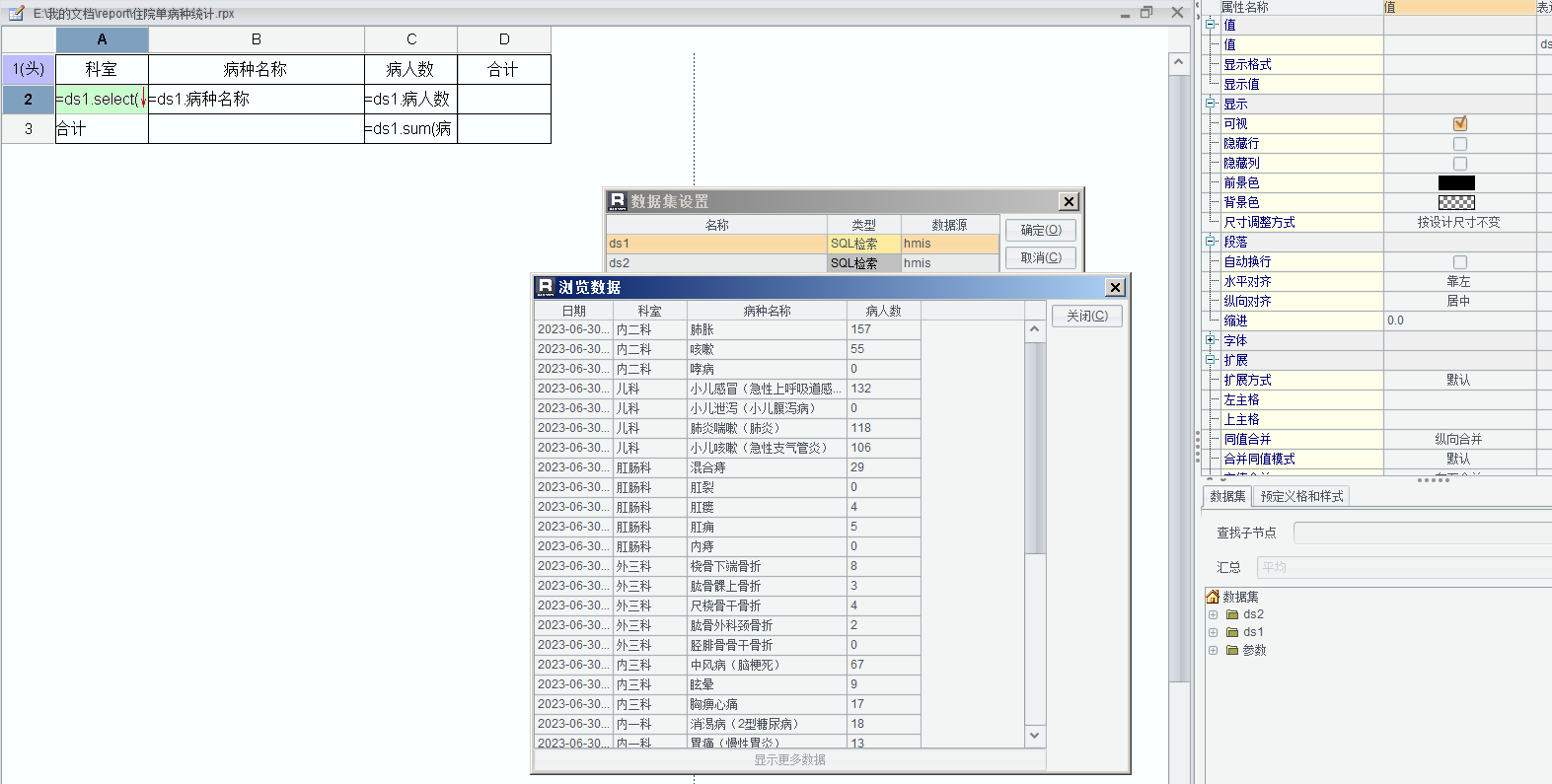Viewport: 1552px width, 784px height.
Task: Select cell containing =ds1.sum(病
Action: (411, 128)
